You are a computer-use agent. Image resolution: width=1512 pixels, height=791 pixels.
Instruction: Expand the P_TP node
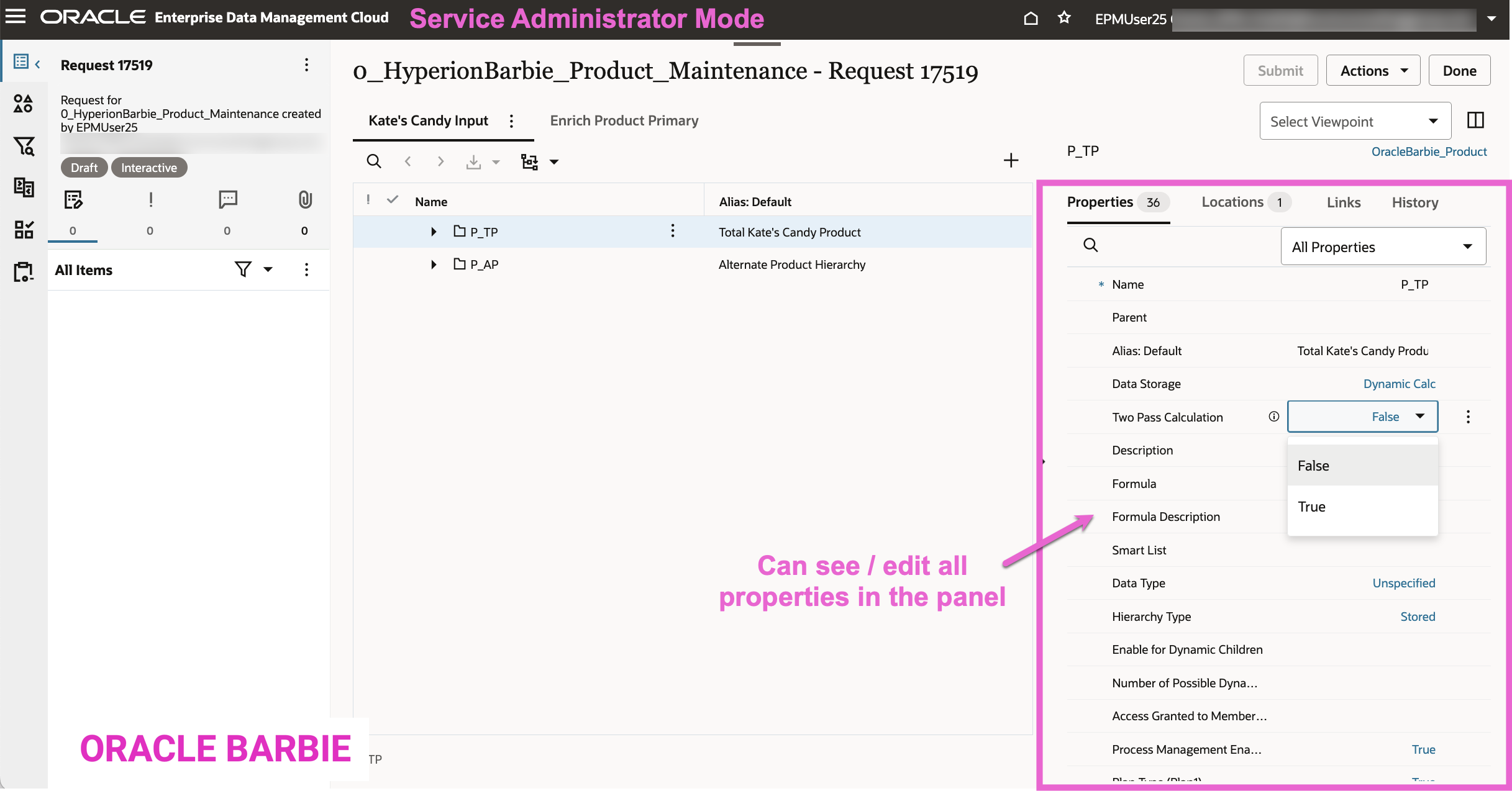click(434, 232)
